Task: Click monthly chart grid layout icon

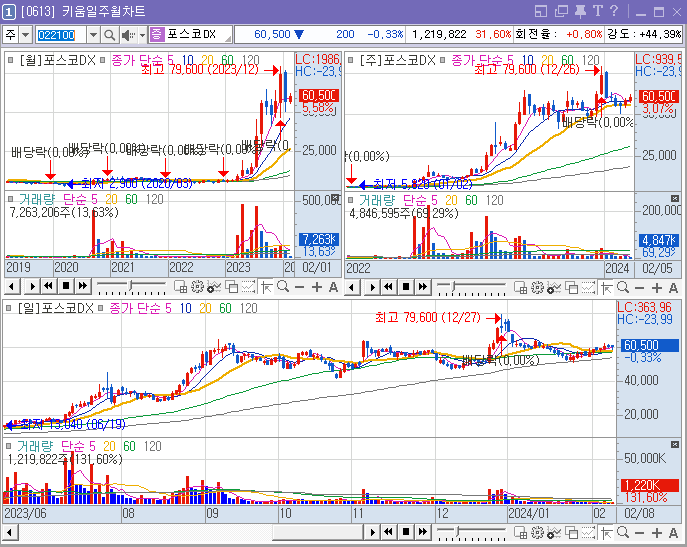Action: pos(180,287)
